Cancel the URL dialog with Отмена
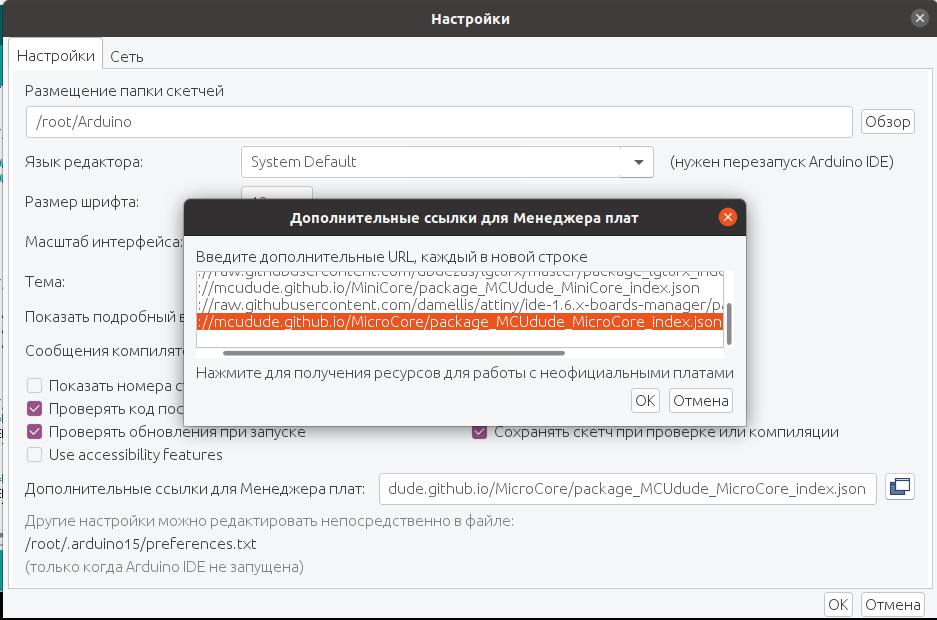 tap(701, 400)
